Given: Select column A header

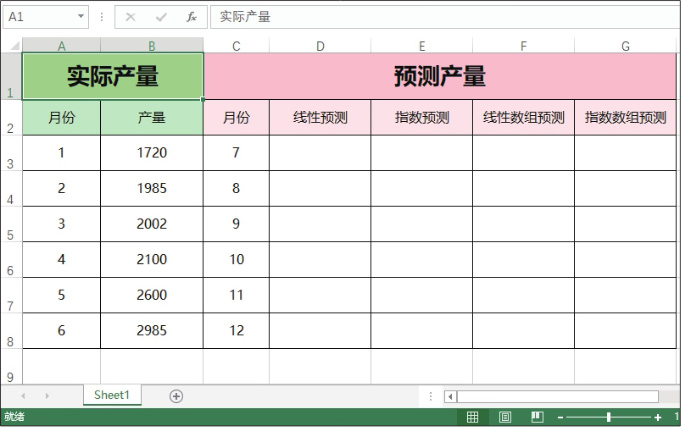Looking at the screenshot, I should 61,46.
